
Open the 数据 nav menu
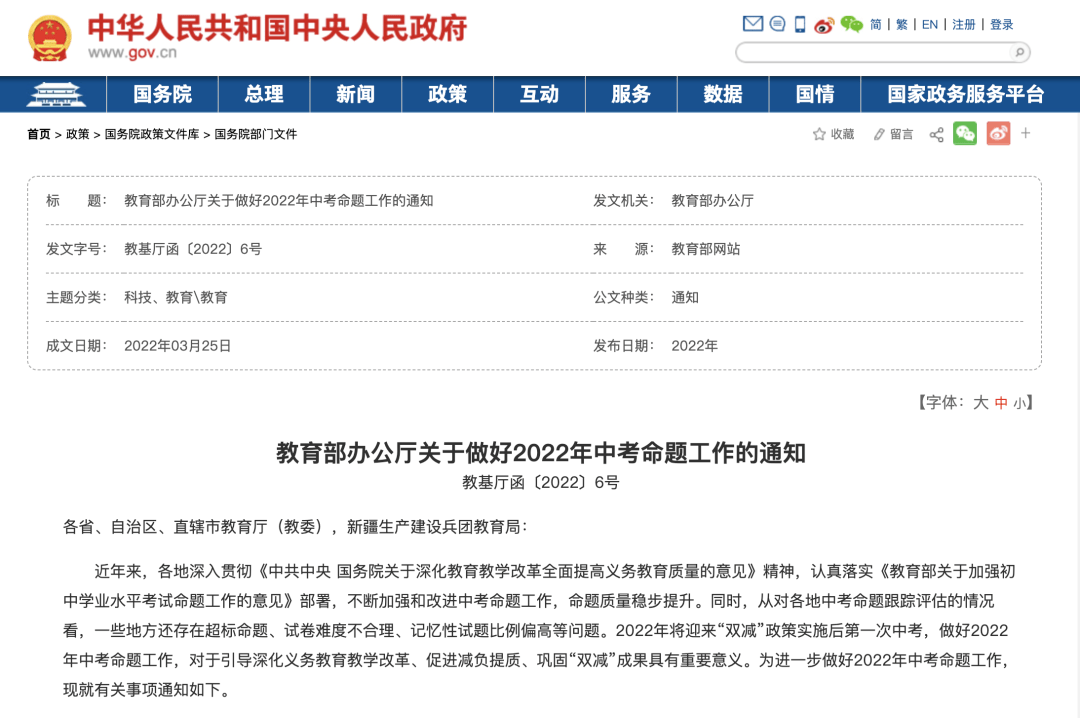[723, 94]
